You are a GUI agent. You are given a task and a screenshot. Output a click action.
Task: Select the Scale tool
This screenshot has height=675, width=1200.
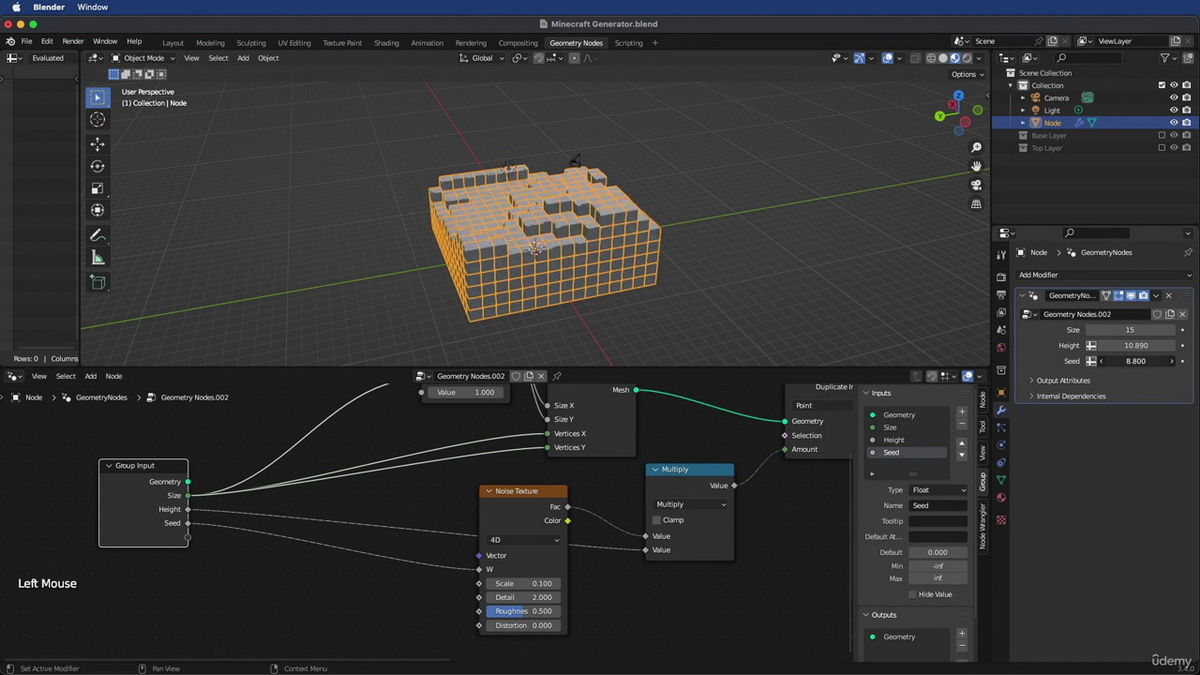tap(97, 189)
